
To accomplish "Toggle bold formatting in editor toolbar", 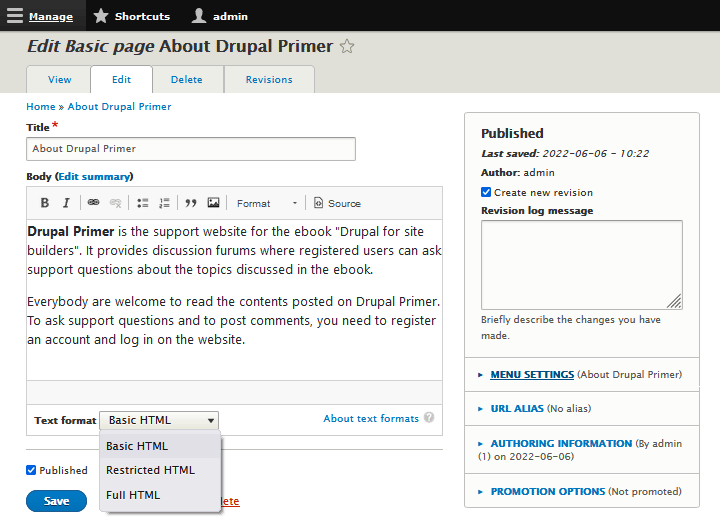I will pyautogui.click(x=45, y=203).
